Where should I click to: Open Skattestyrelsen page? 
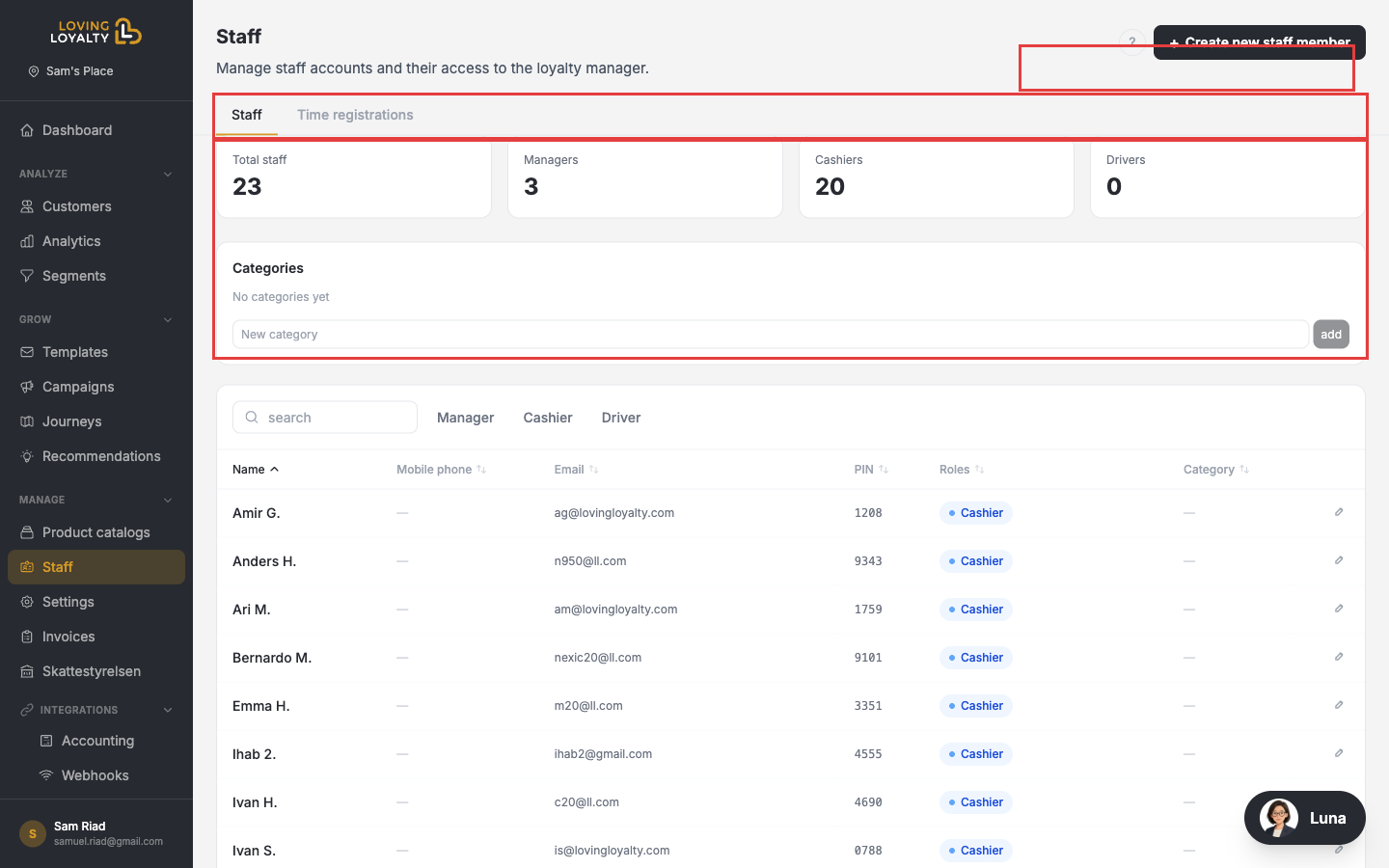point(96,671)
